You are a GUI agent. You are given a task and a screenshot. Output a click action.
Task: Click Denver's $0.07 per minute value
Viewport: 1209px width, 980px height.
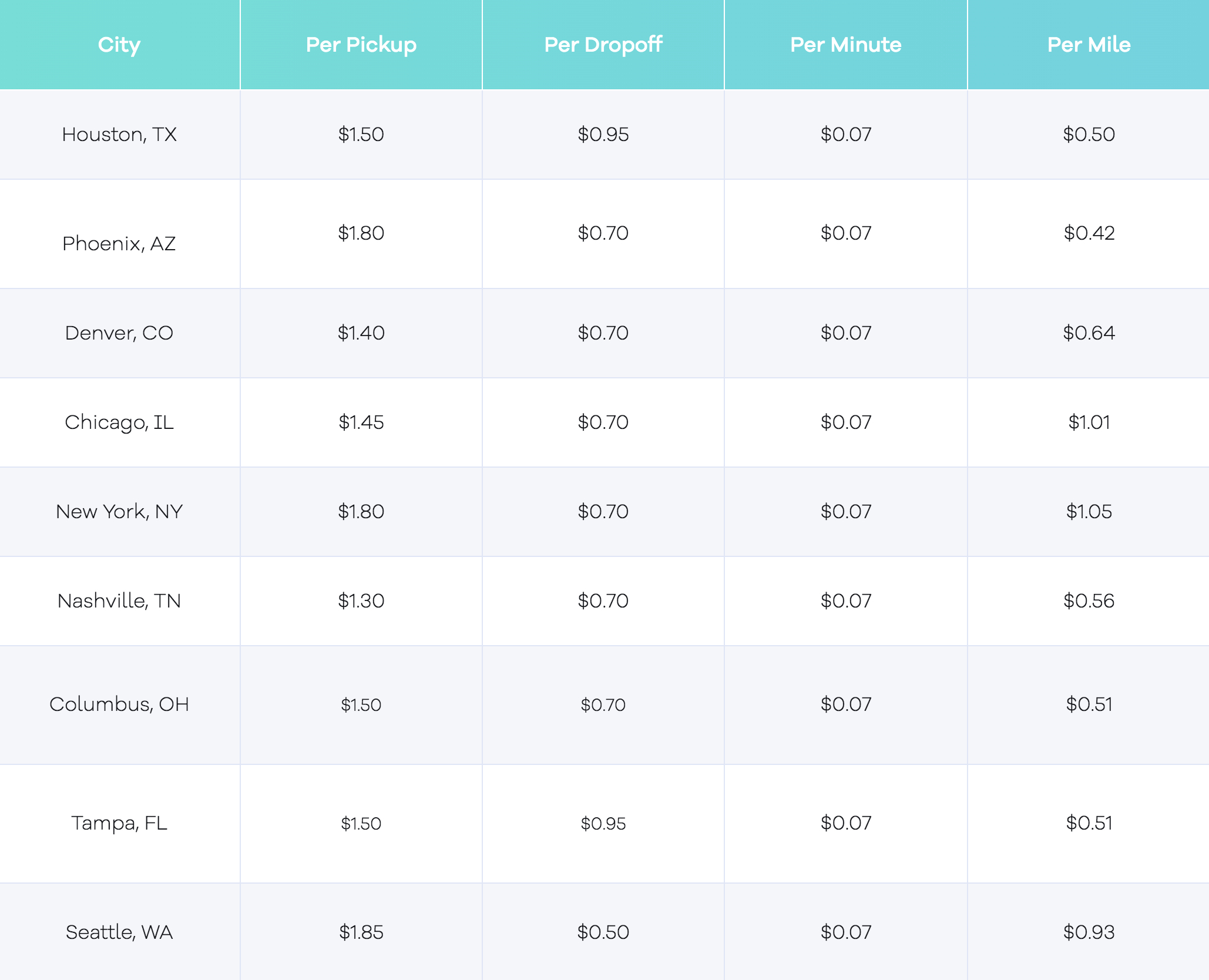(x=846, y=333)
